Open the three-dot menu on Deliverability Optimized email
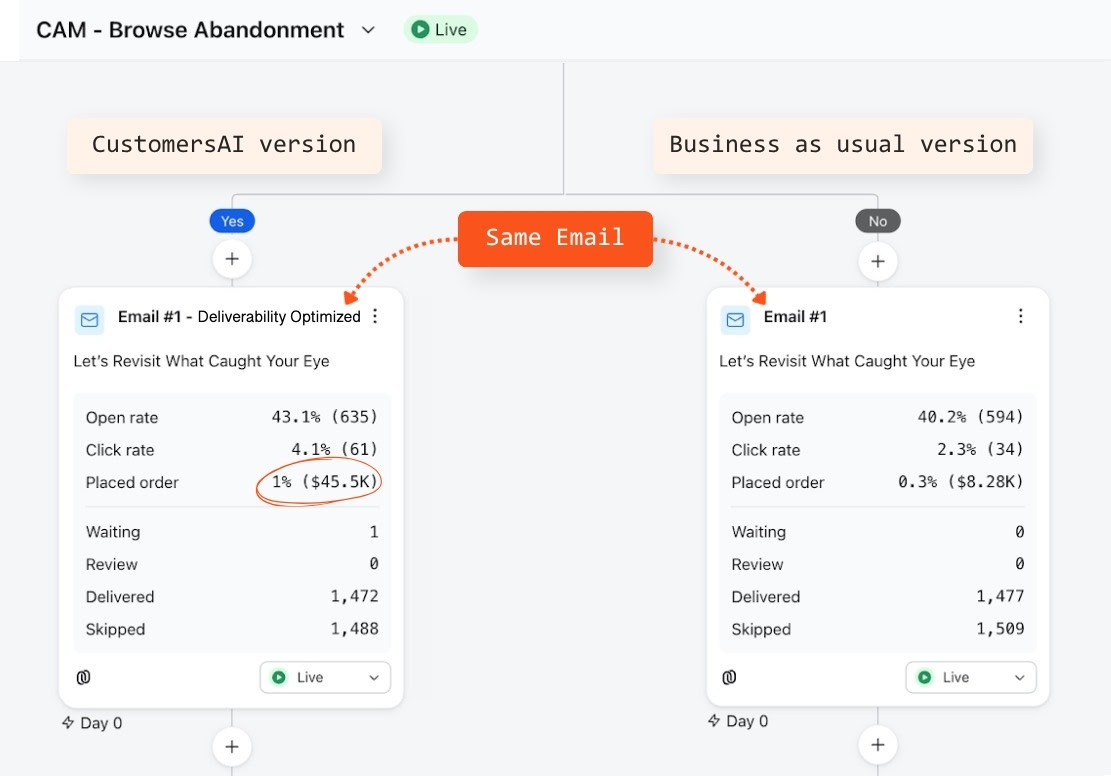 (375, 316)
